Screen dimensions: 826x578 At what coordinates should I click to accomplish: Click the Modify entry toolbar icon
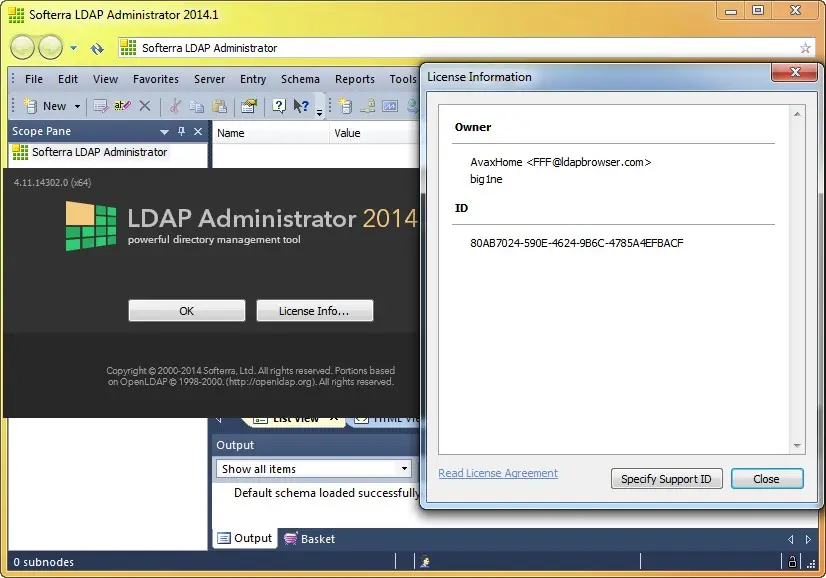coord(100,106)
